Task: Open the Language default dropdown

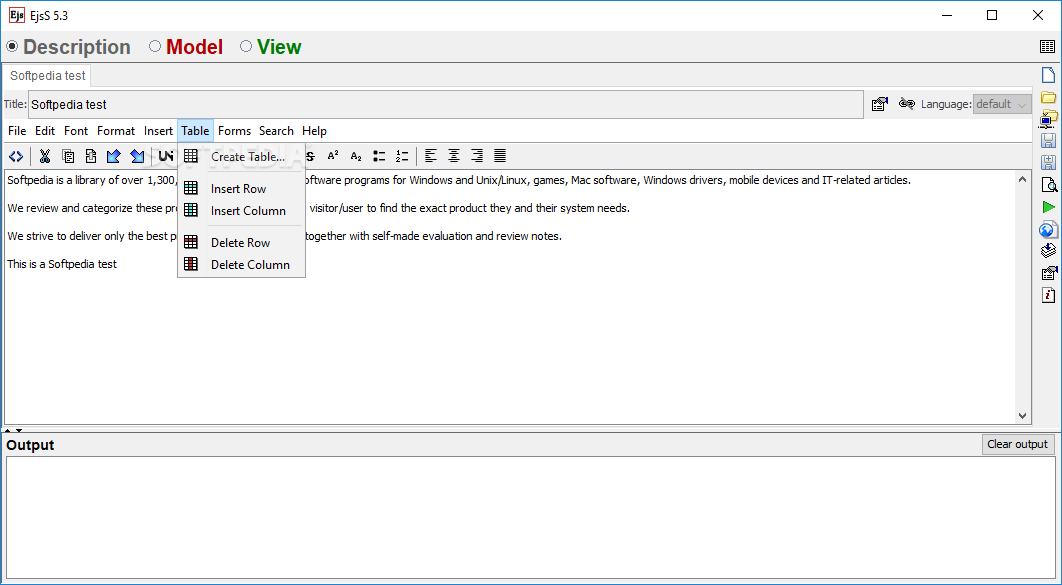Action: click(1002, 104)
